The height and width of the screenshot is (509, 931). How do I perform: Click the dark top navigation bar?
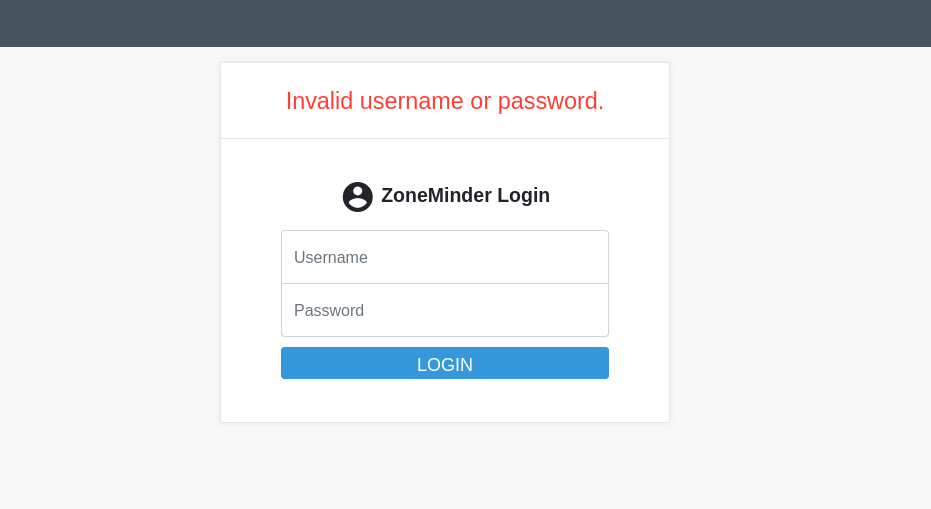click(465, 23)
